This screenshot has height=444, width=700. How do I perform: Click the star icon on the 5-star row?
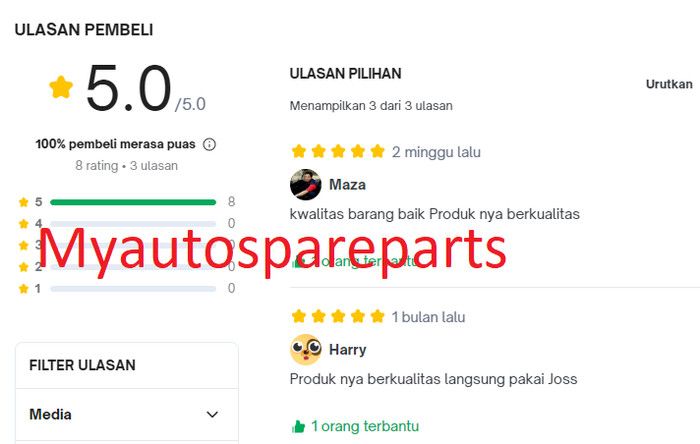(x=24, y=202)
